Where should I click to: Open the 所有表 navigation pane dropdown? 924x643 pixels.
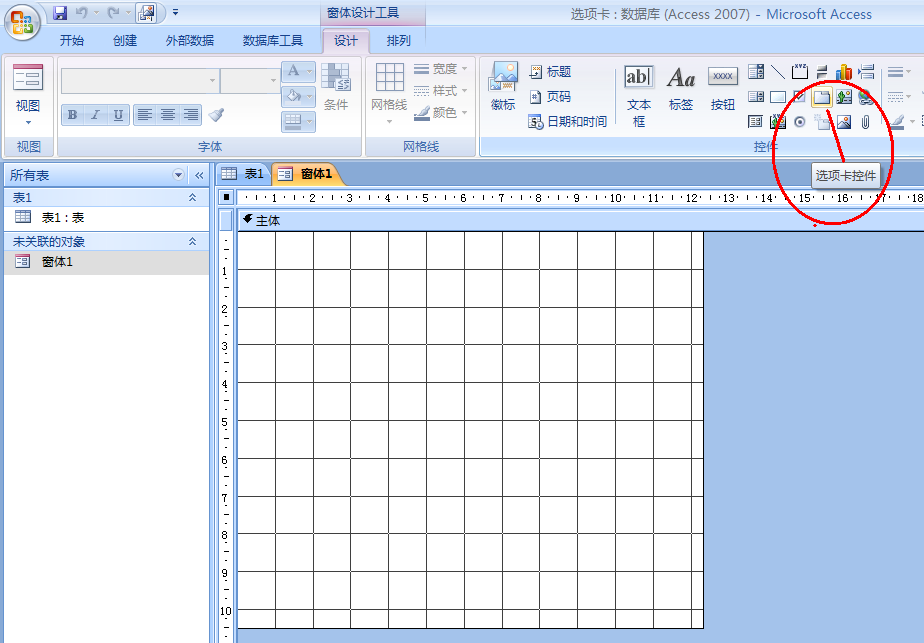pyautogui.click(x=179, y=175)
